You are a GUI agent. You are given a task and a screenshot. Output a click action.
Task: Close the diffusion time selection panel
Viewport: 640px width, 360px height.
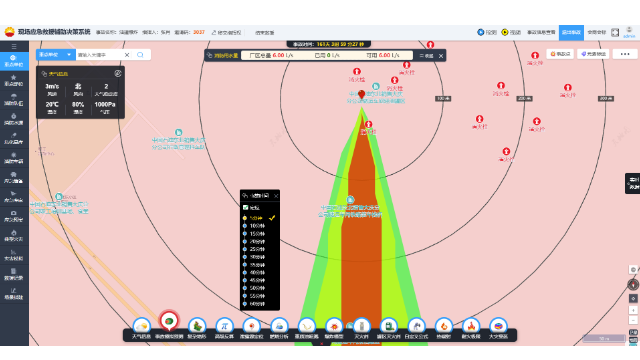tap(276, 196)
